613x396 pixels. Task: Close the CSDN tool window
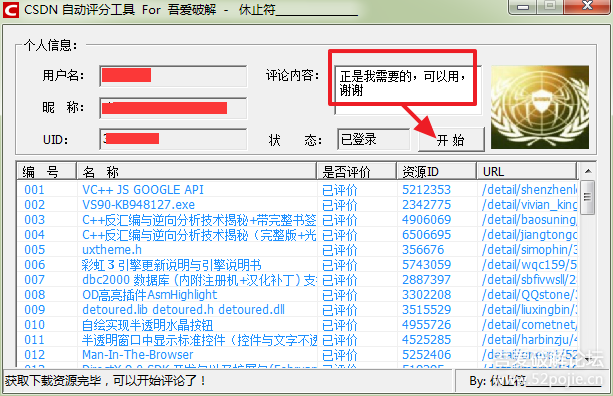click(587, 6)
